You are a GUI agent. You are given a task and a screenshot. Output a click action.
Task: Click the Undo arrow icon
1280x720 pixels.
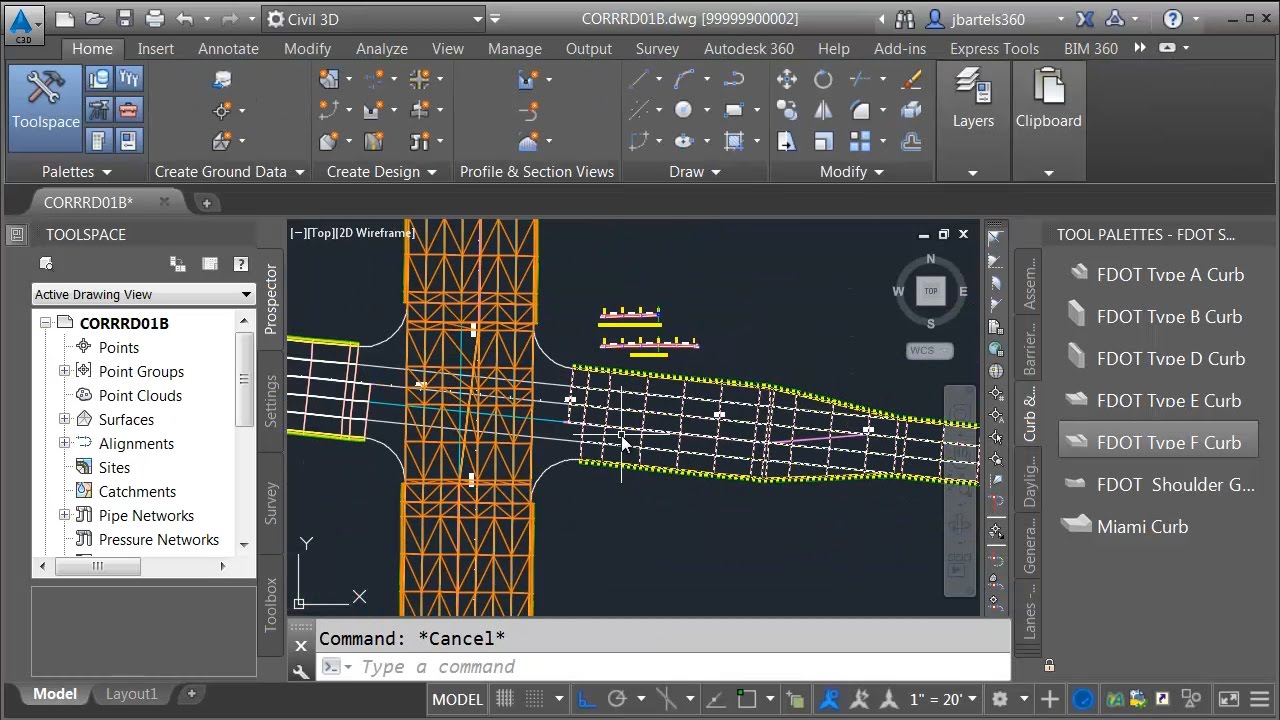[x=184, y=18]
